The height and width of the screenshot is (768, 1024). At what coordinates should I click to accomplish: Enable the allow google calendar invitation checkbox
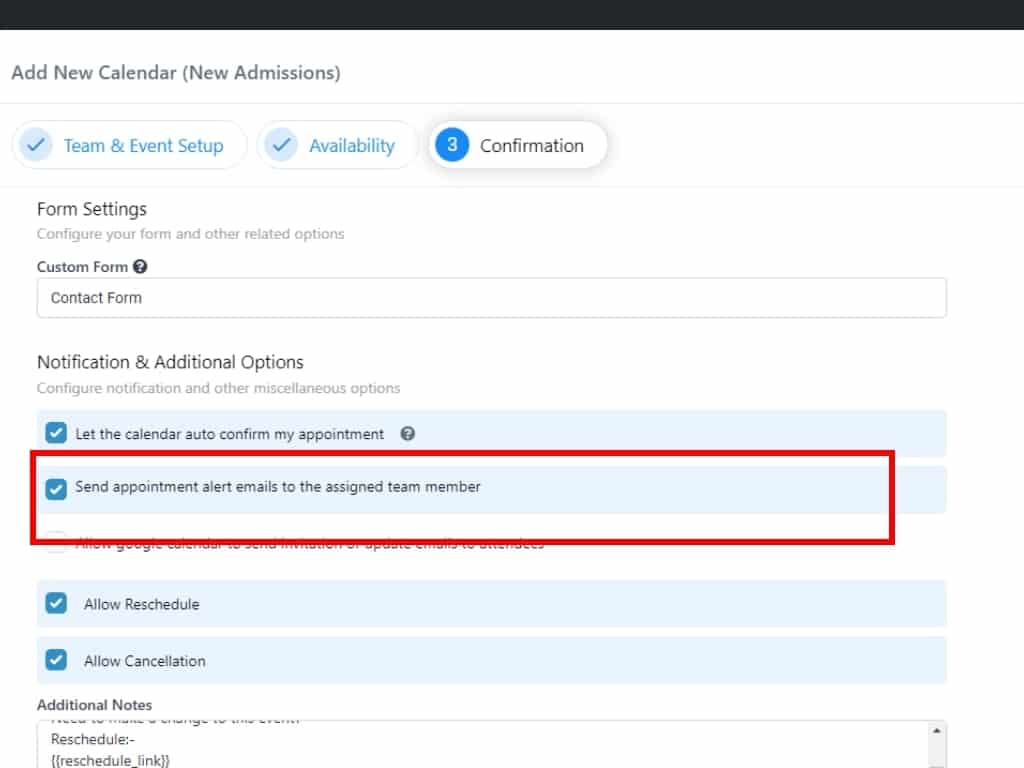pyautogui.click(x=57, y=543)
